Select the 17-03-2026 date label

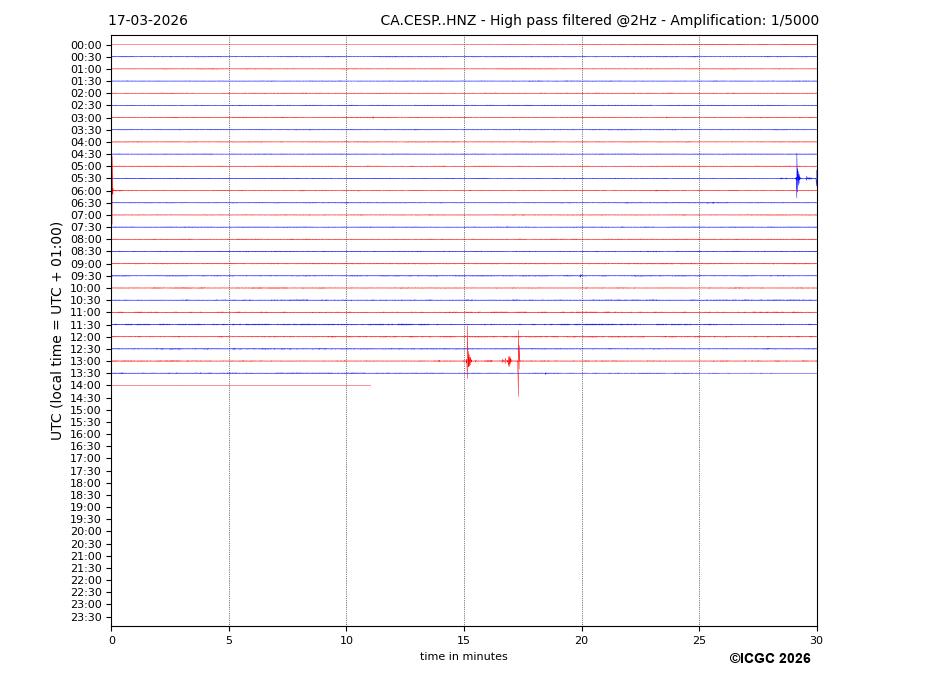pyautogui.click(x=148, y=21)
